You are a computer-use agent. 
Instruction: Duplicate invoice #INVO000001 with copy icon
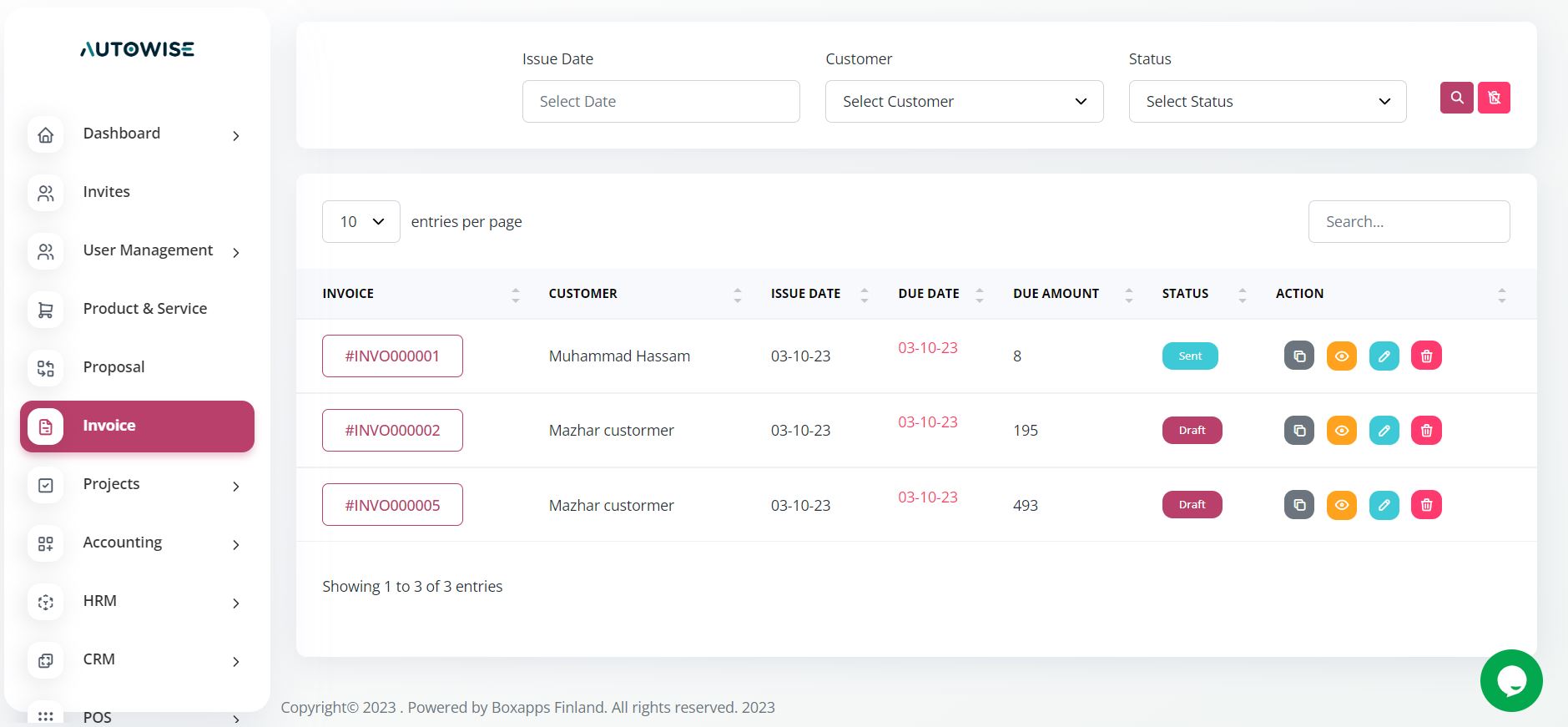pos(1299,356)
